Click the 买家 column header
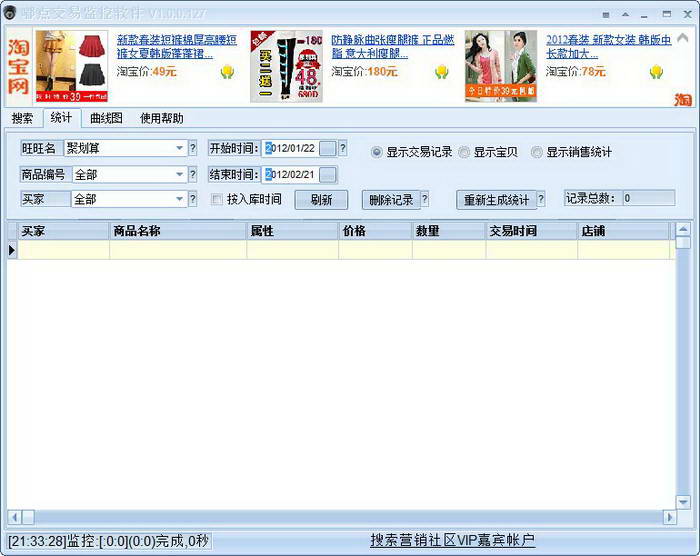The width and height of the screenshot is (700, 556). click(x=63, y=231)
